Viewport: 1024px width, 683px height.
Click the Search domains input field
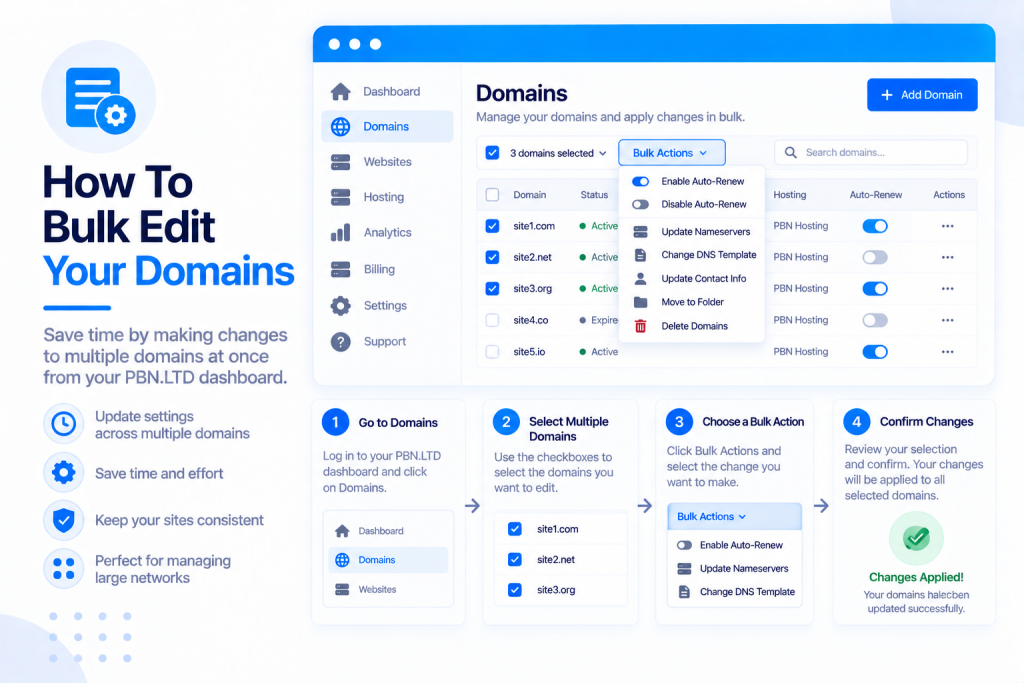coord(871,152)
